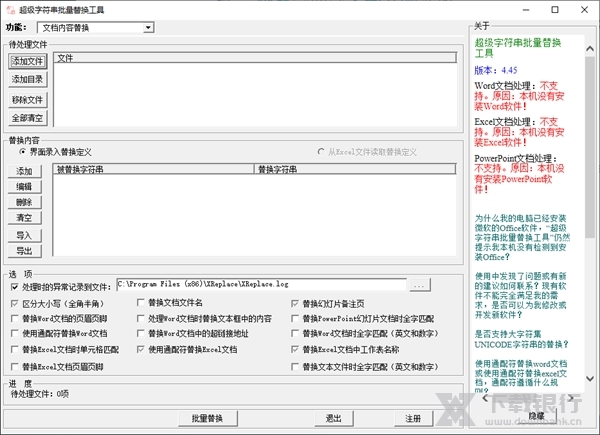This screenshot has height=435, width=600.
Task: Select 界面录入替换定义 radio option
Action: pyautogui.click(x=55, y=152)
